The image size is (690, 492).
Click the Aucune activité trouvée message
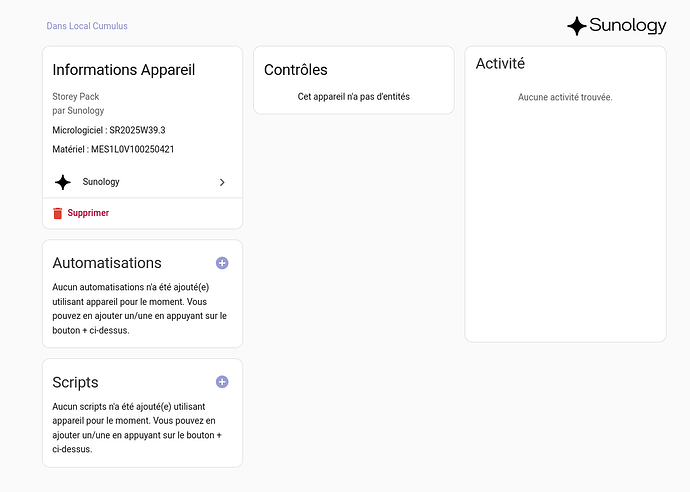[565, 97]
